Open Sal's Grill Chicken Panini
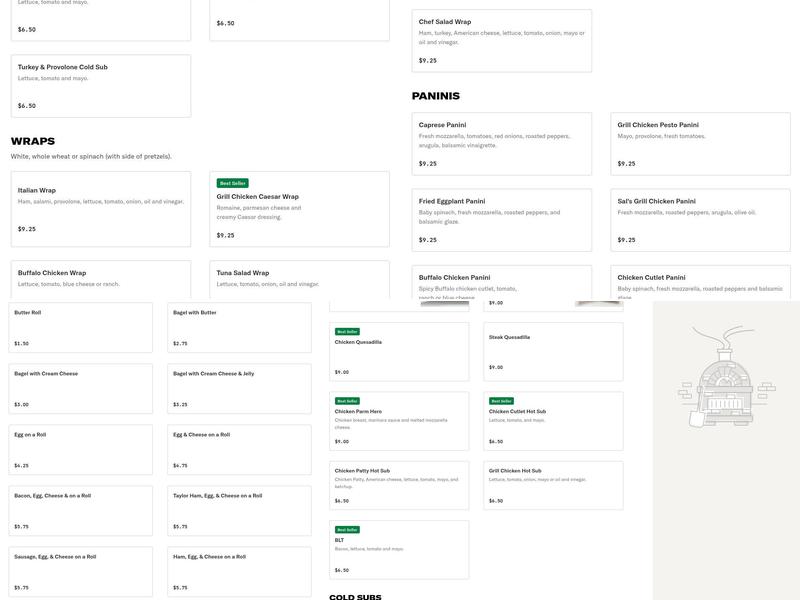The image size is (800, 600). 700,219
